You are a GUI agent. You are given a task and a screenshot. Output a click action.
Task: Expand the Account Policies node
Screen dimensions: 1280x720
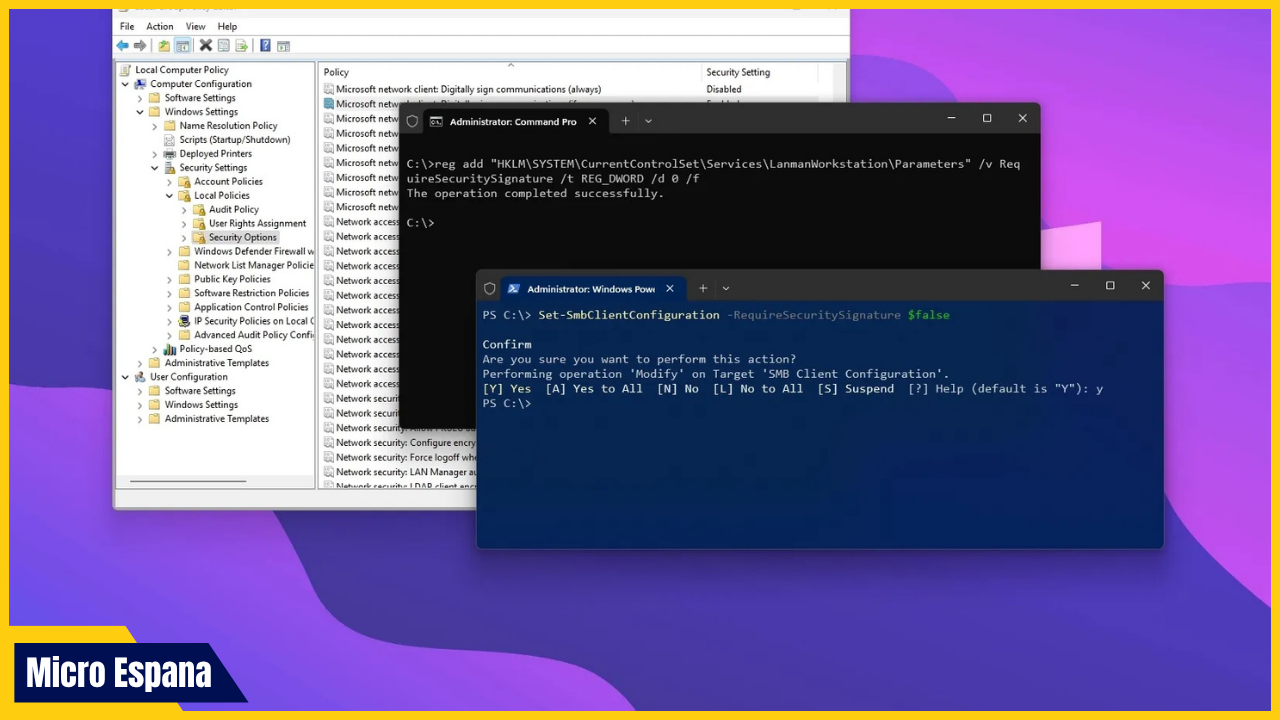tap(170, 182)
